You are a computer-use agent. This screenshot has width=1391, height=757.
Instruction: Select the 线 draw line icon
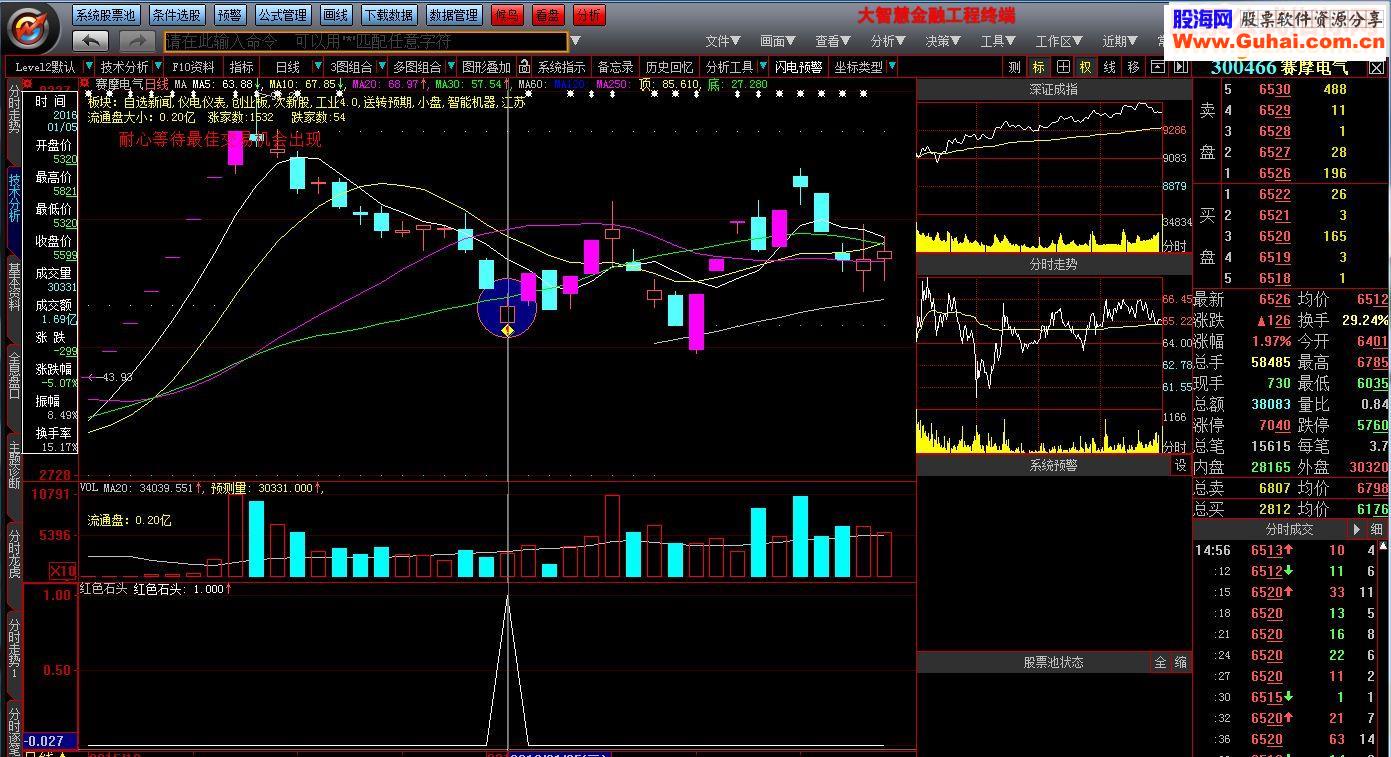[x=1110, y=67]
